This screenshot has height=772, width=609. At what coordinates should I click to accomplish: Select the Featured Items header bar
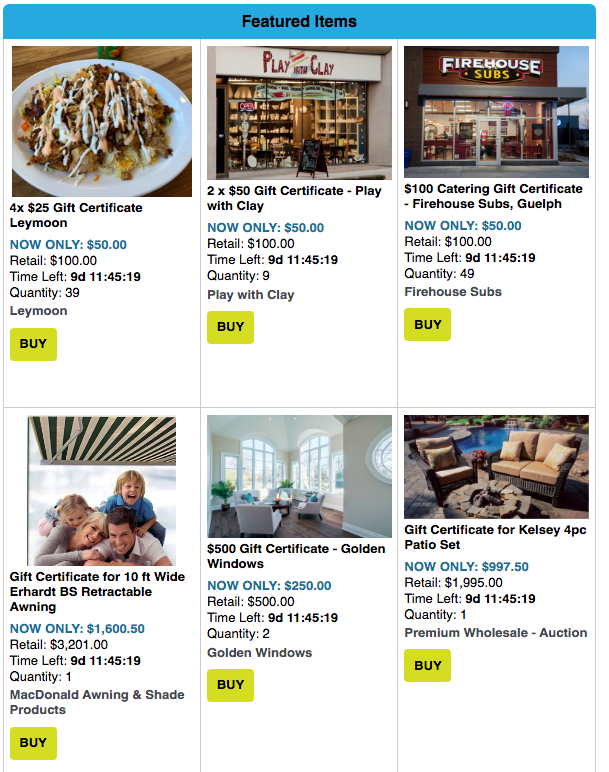click(x=299, y=21)
